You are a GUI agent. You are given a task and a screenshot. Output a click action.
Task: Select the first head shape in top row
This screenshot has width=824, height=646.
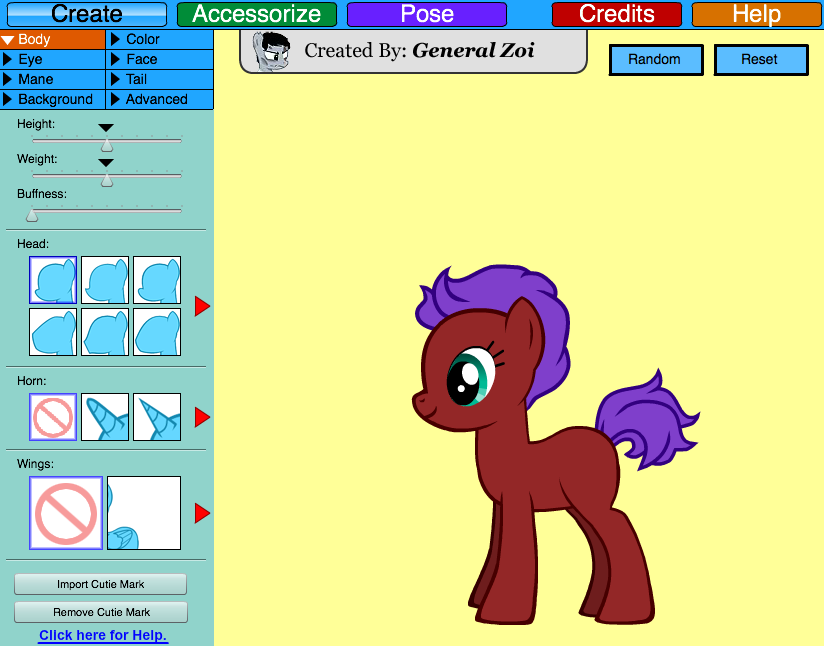pos(53,280)
